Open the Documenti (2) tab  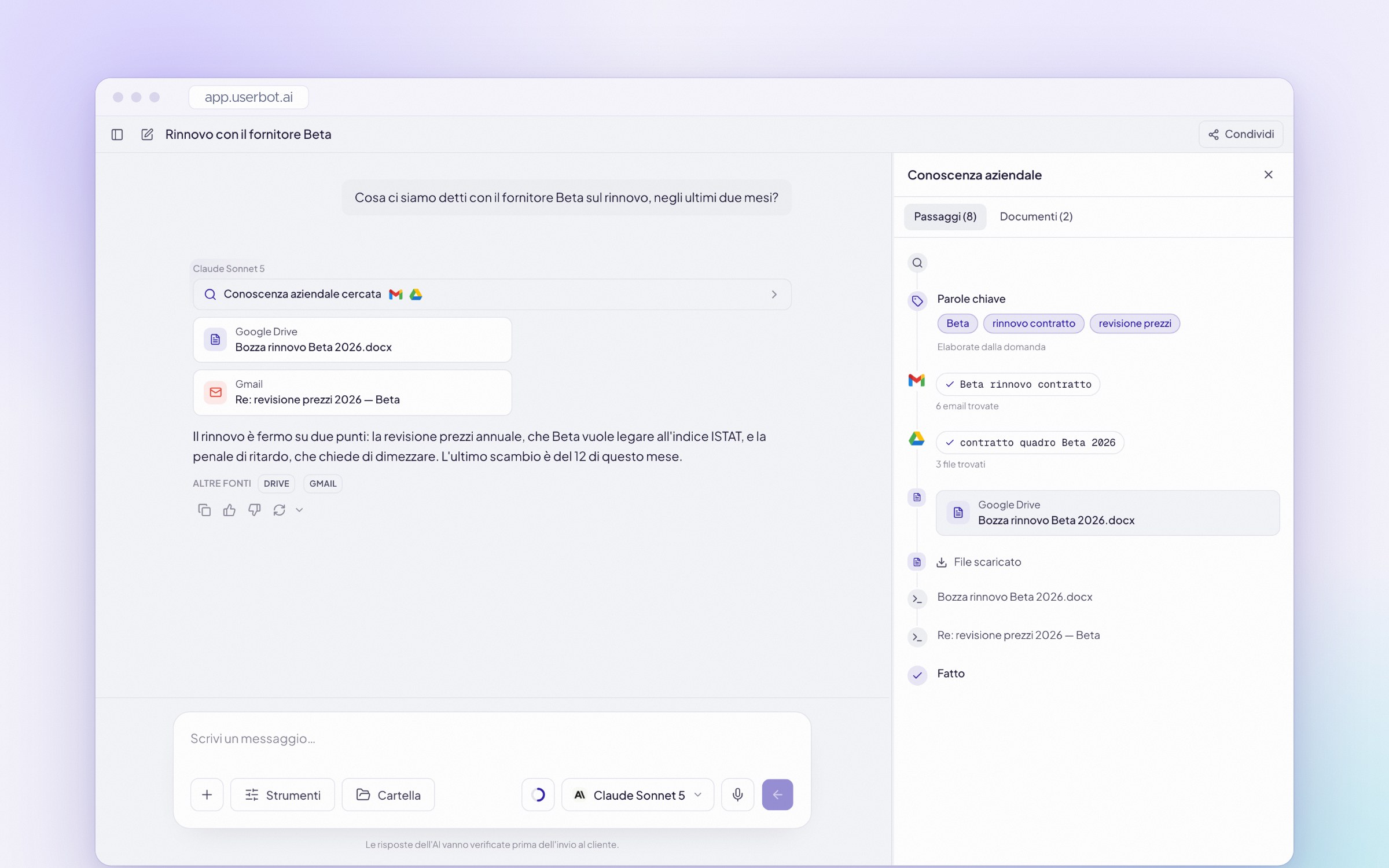[x=1036, y=216]
